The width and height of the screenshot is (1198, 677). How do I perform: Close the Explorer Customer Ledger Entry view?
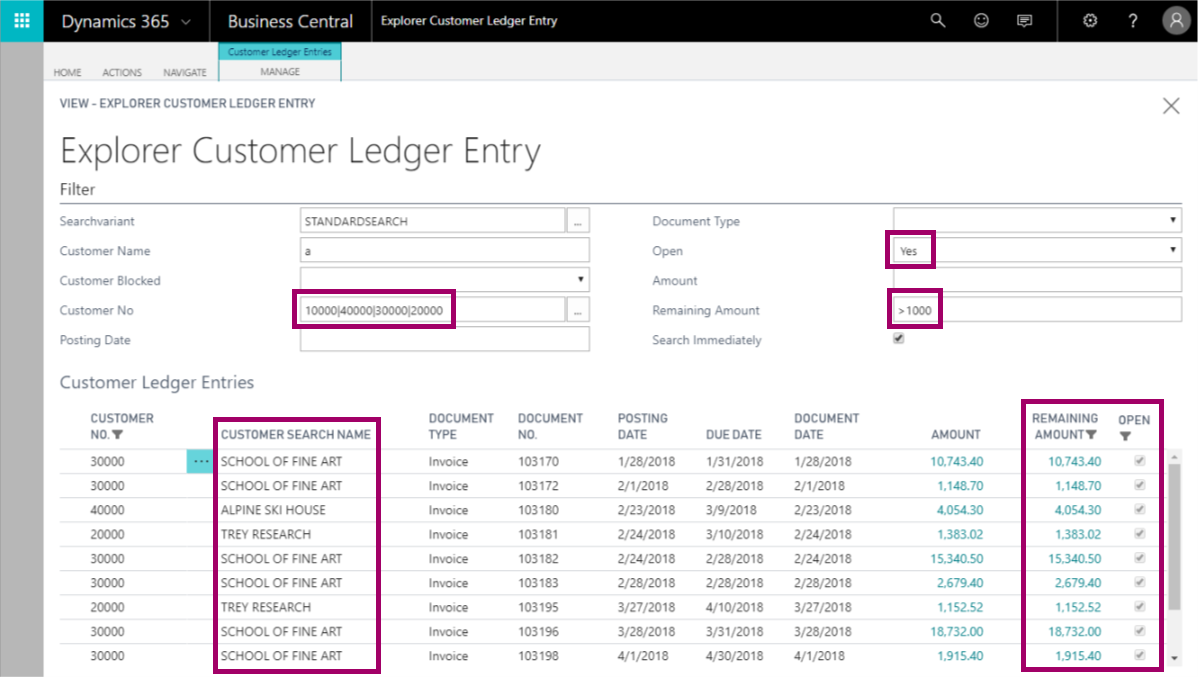[1170, 106]
